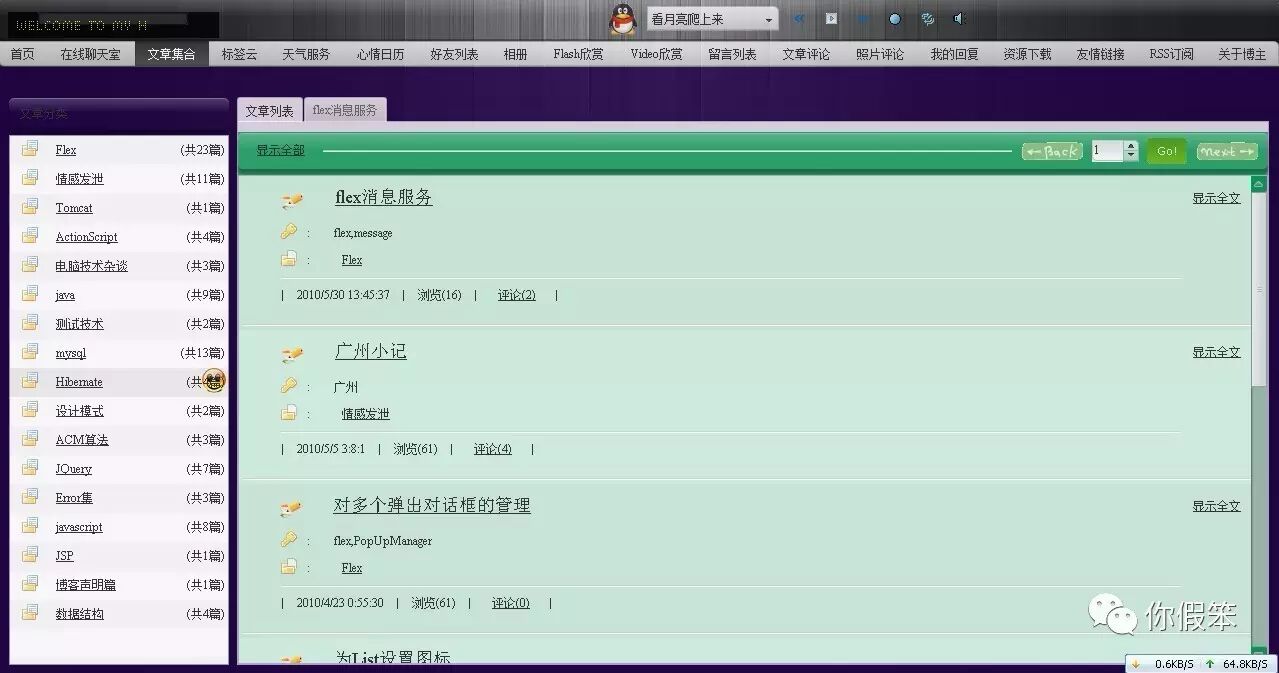Click the 显示全部 link
The image size is (1279, 673).
281,151
